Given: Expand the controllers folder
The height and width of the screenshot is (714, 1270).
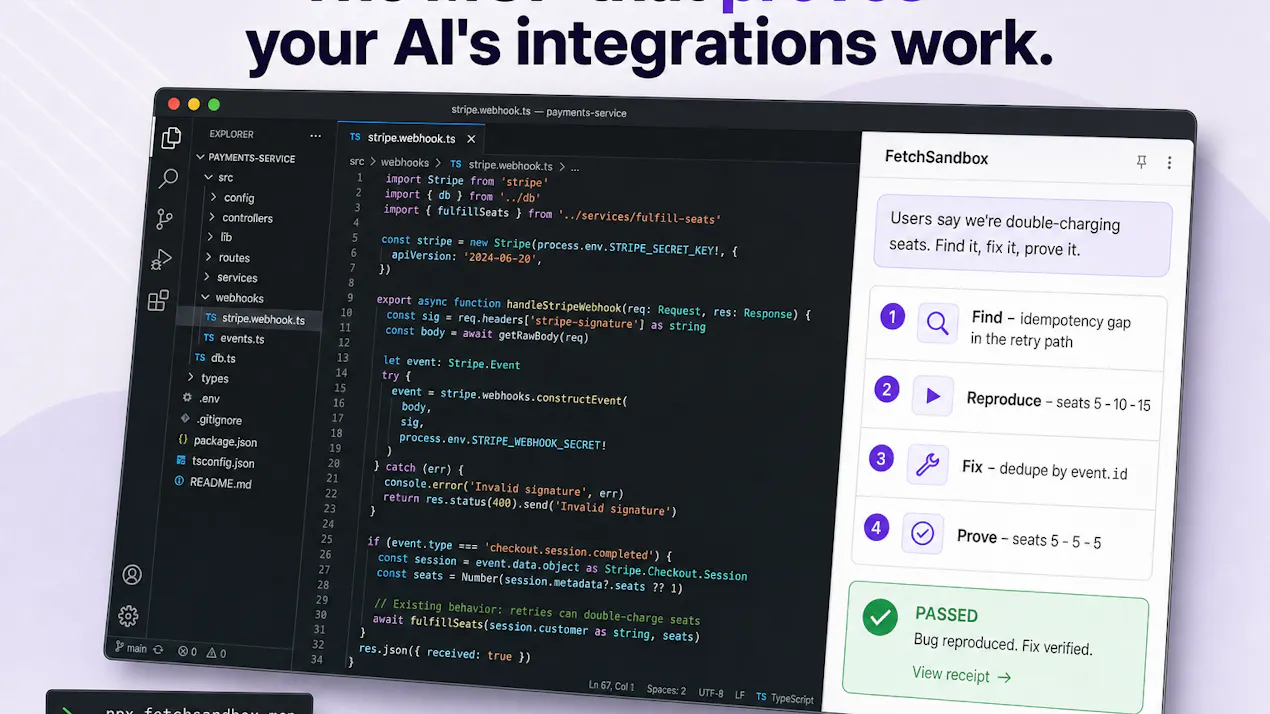Looking at the screenshot, I should click(x=240, y=217).
